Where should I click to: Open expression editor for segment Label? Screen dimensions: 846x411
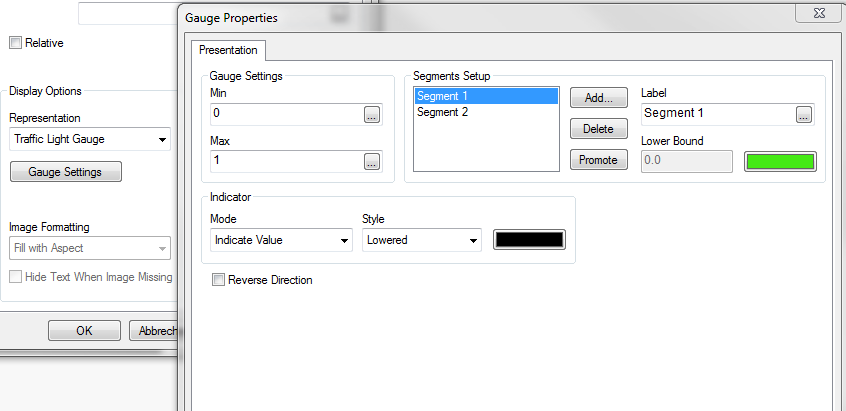[x=803, y=115]
